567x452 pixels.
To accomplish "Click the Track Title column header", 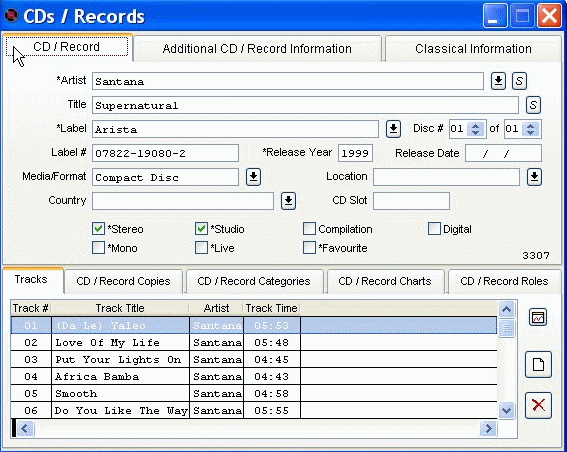I will coord(120,308).
